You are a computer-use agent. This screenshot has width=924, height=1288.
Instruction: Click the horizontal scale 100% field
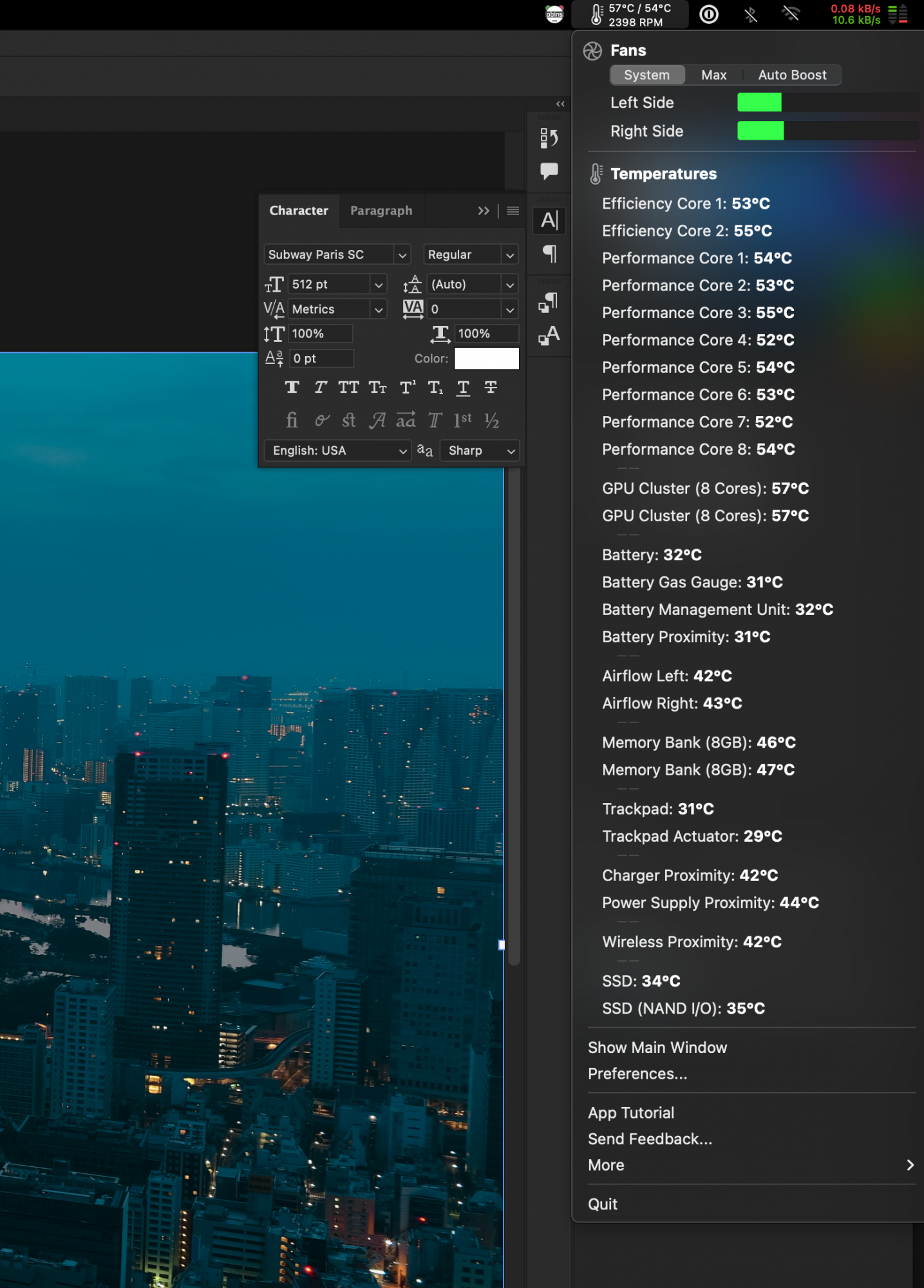pyautogui.click(x=487, y=334)
